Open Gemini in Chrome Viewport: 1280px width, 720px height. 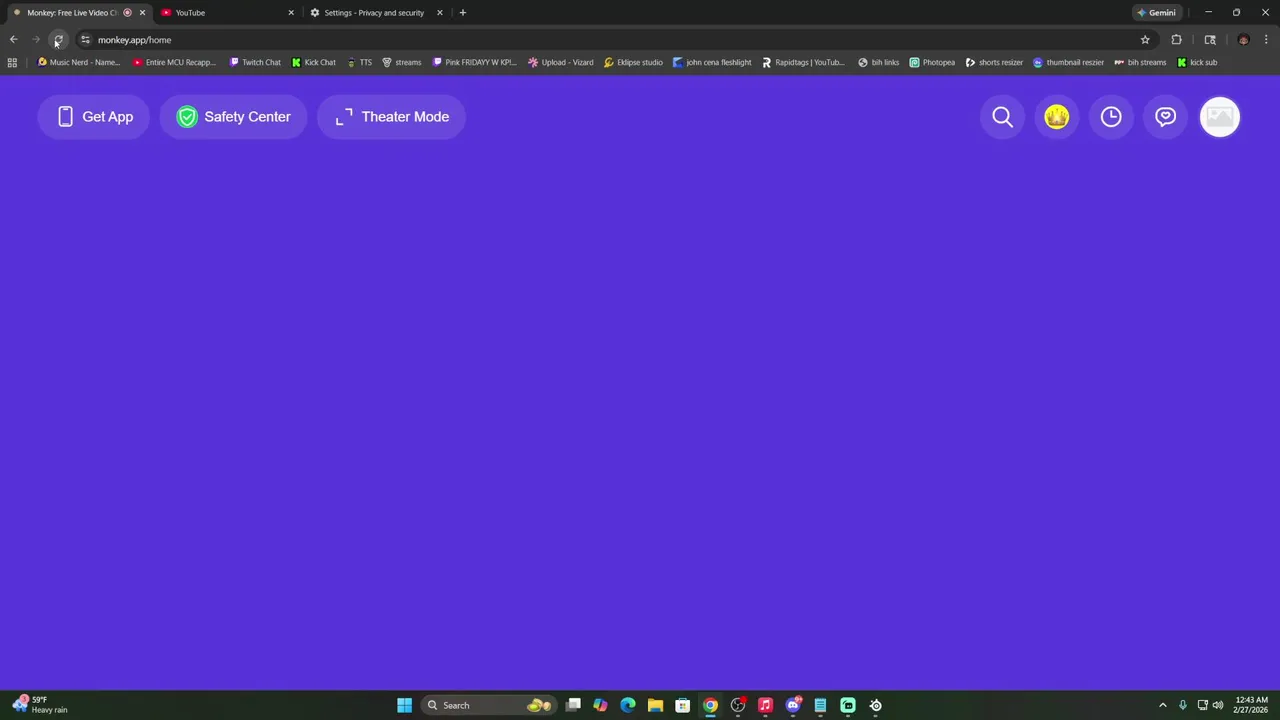[1156, 13]
